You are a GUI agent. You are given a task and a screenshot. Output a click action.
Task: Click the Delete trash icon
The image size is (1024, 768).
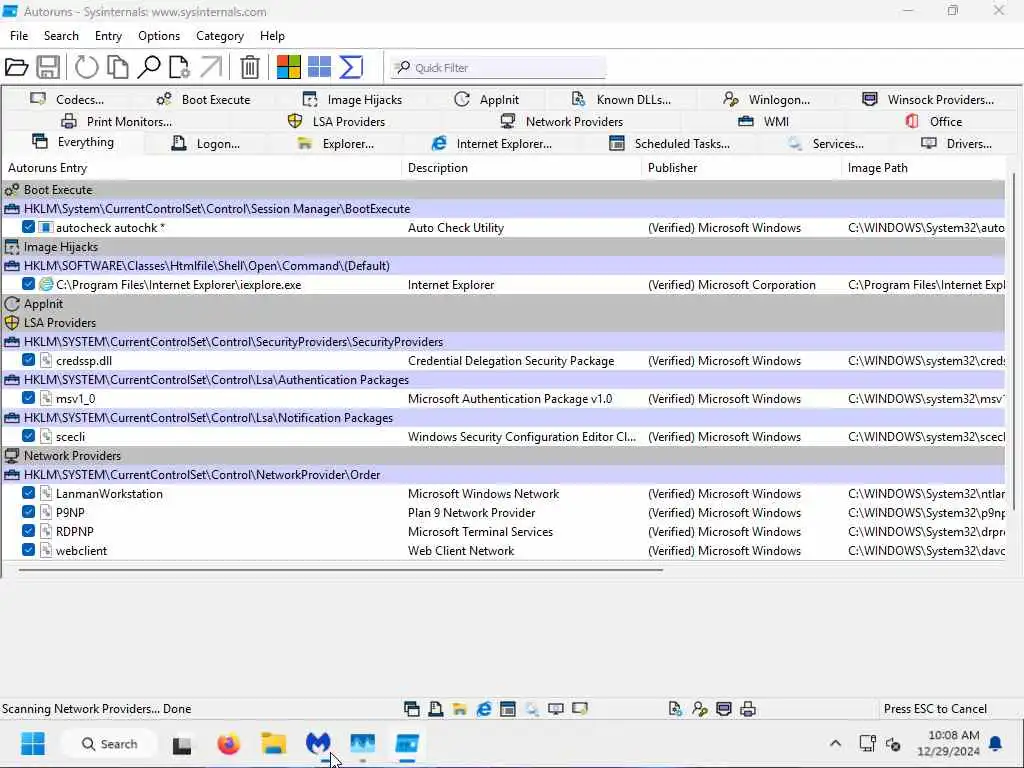(x=249, y=67)
